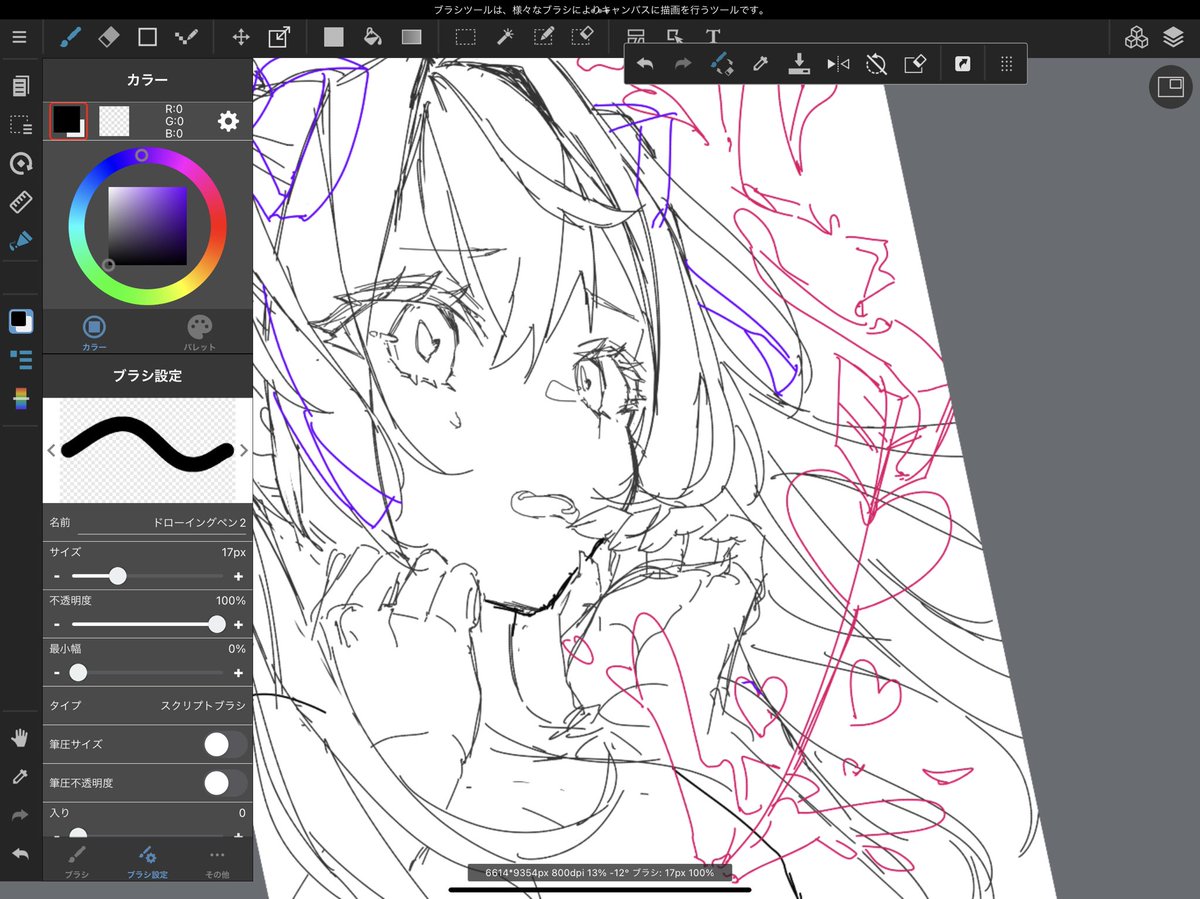The height and width of the screenshot is (899, 1200).
Task: Select the dashed rectangle selection tool
Action: [465, 37]
